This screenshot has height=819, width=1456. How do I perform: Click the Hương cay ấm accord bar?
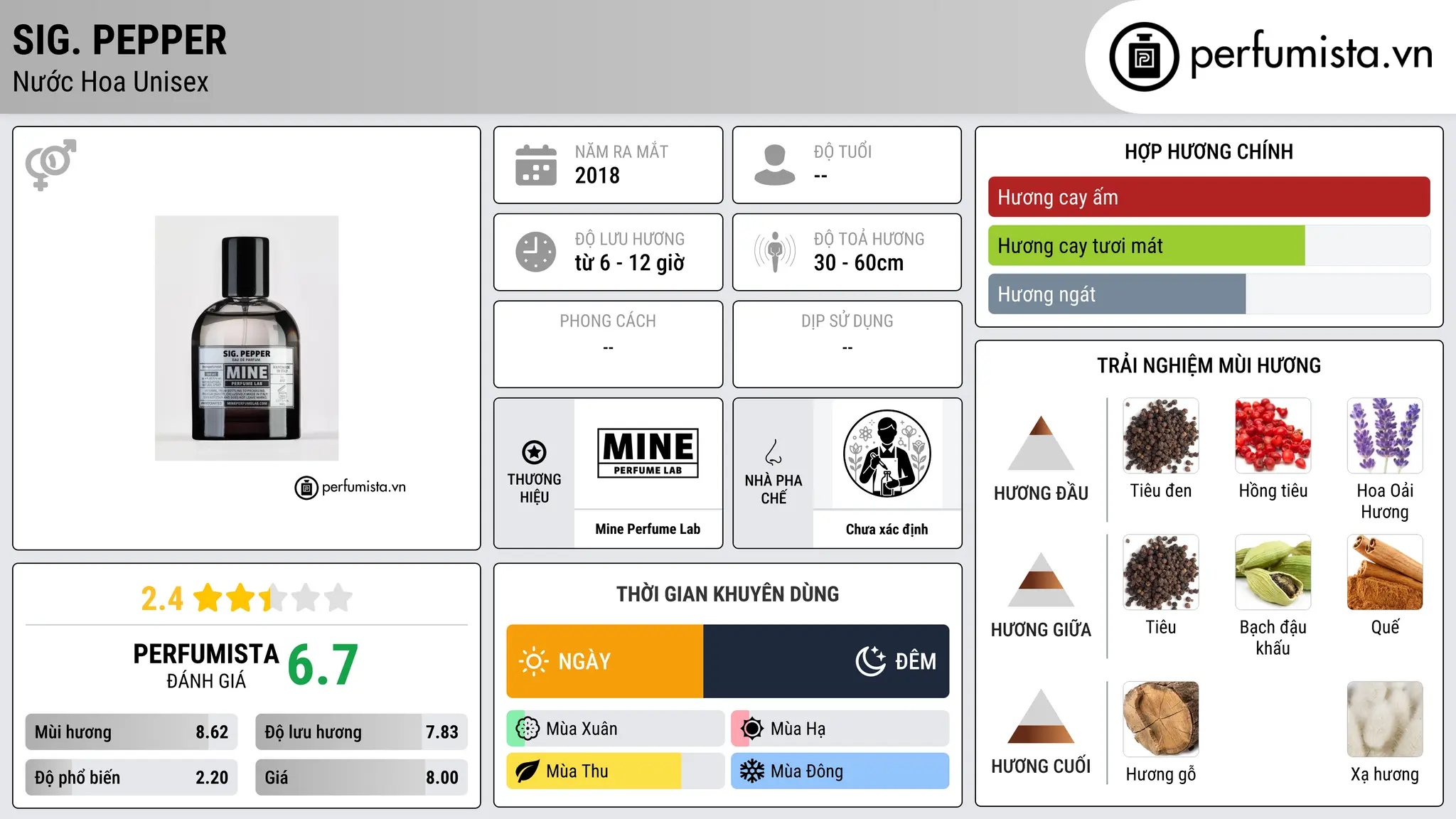1209,197
